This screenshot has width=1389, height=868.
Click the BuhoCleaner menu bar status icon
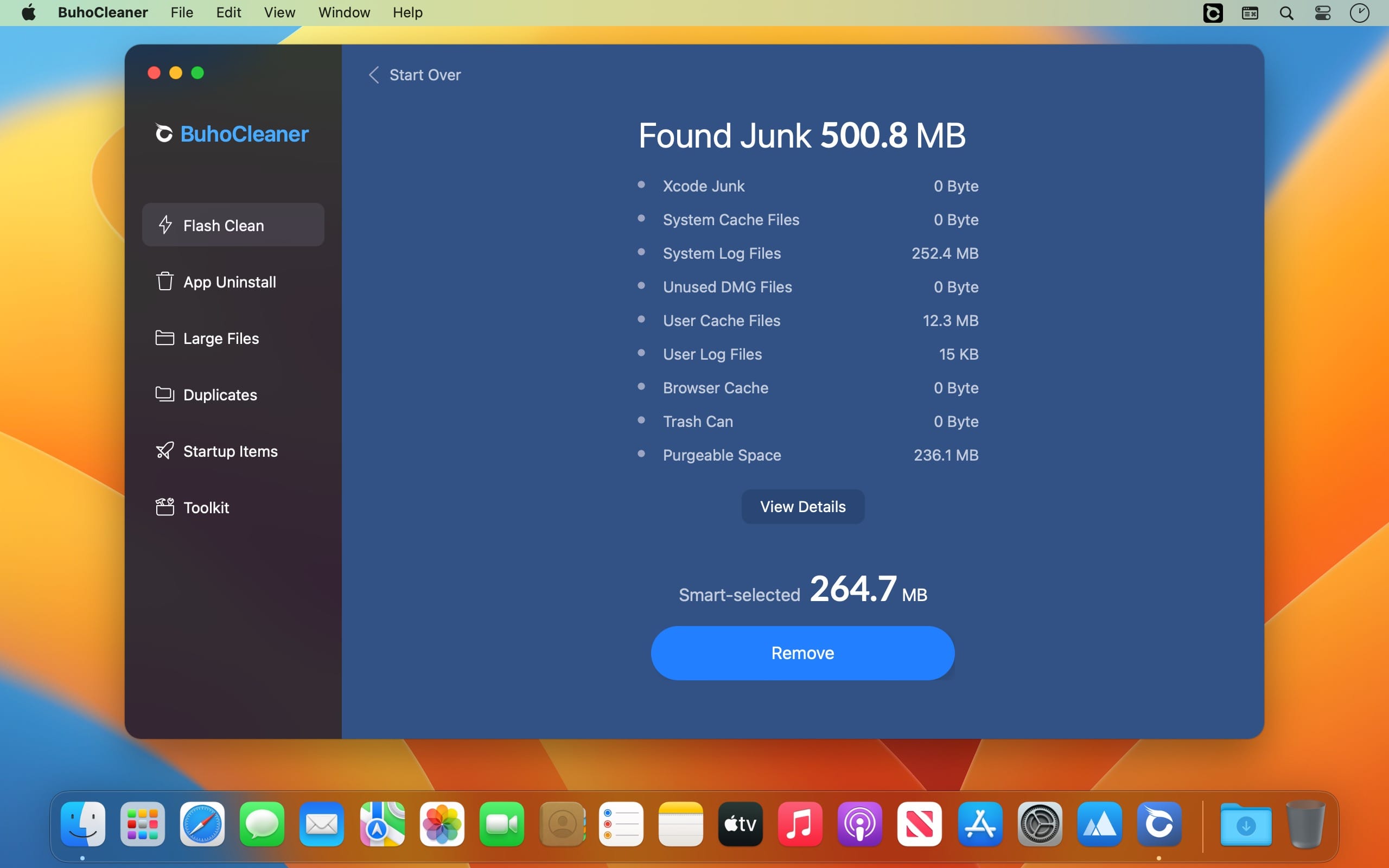1212,12
